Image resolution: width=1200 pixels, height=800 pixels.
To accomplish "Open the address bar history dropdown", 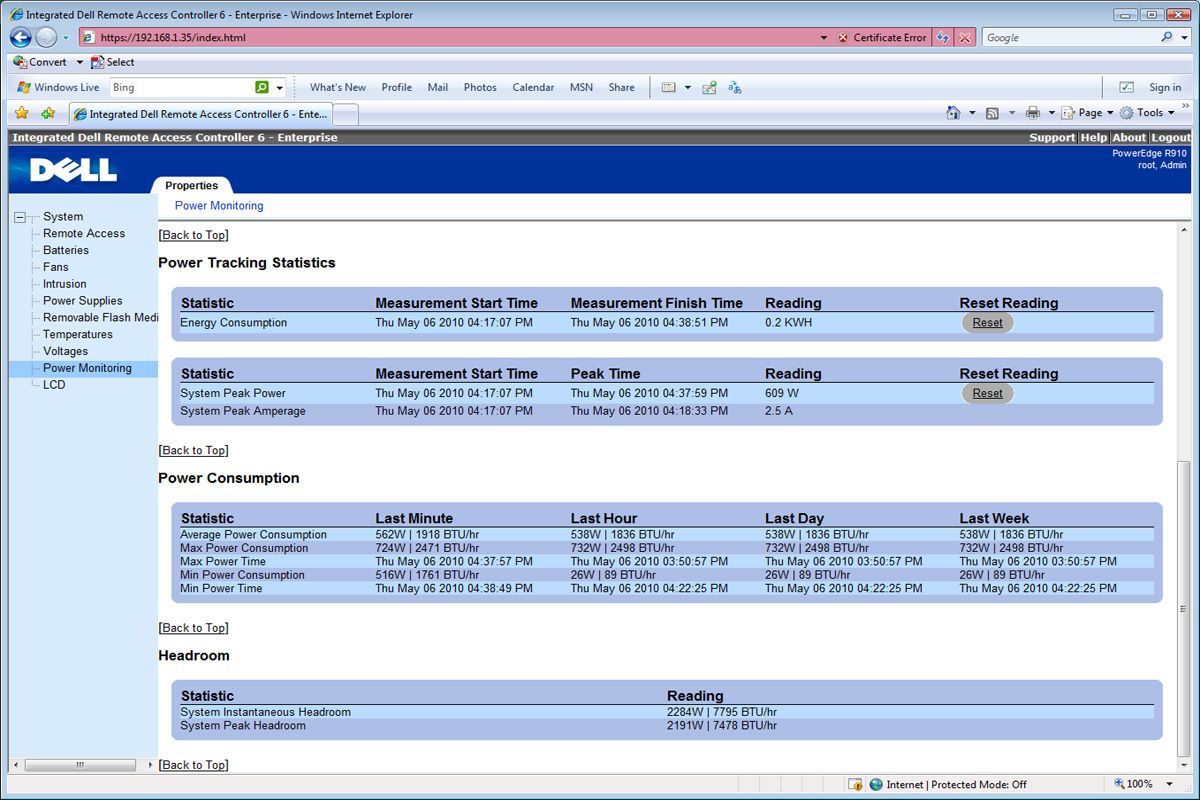I will (x=823, y=38).
